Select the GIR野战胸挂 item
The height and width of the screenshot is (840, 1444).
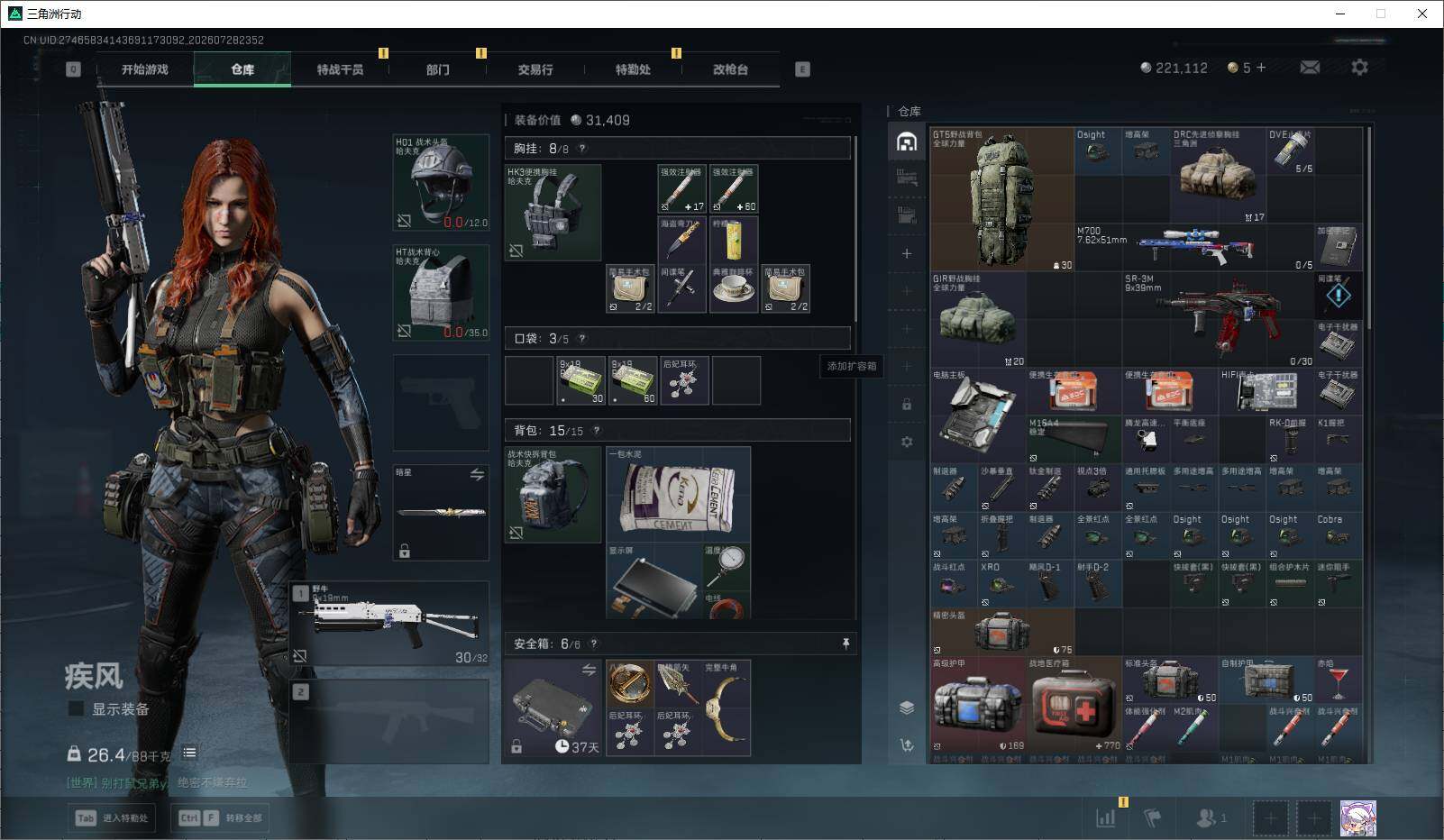click(979, 320)
